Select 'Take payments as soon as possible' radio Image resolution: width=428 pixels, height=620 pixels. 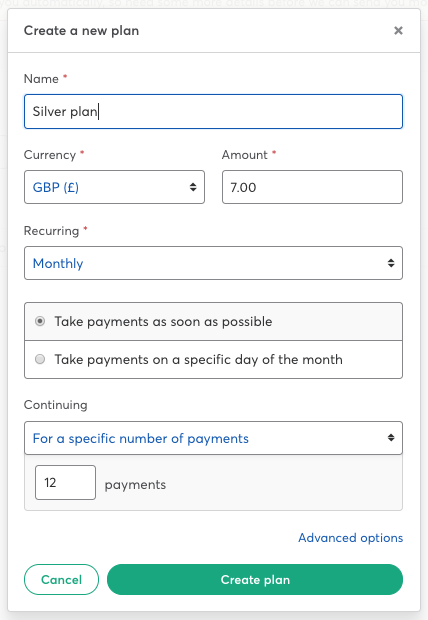point(40,321)
